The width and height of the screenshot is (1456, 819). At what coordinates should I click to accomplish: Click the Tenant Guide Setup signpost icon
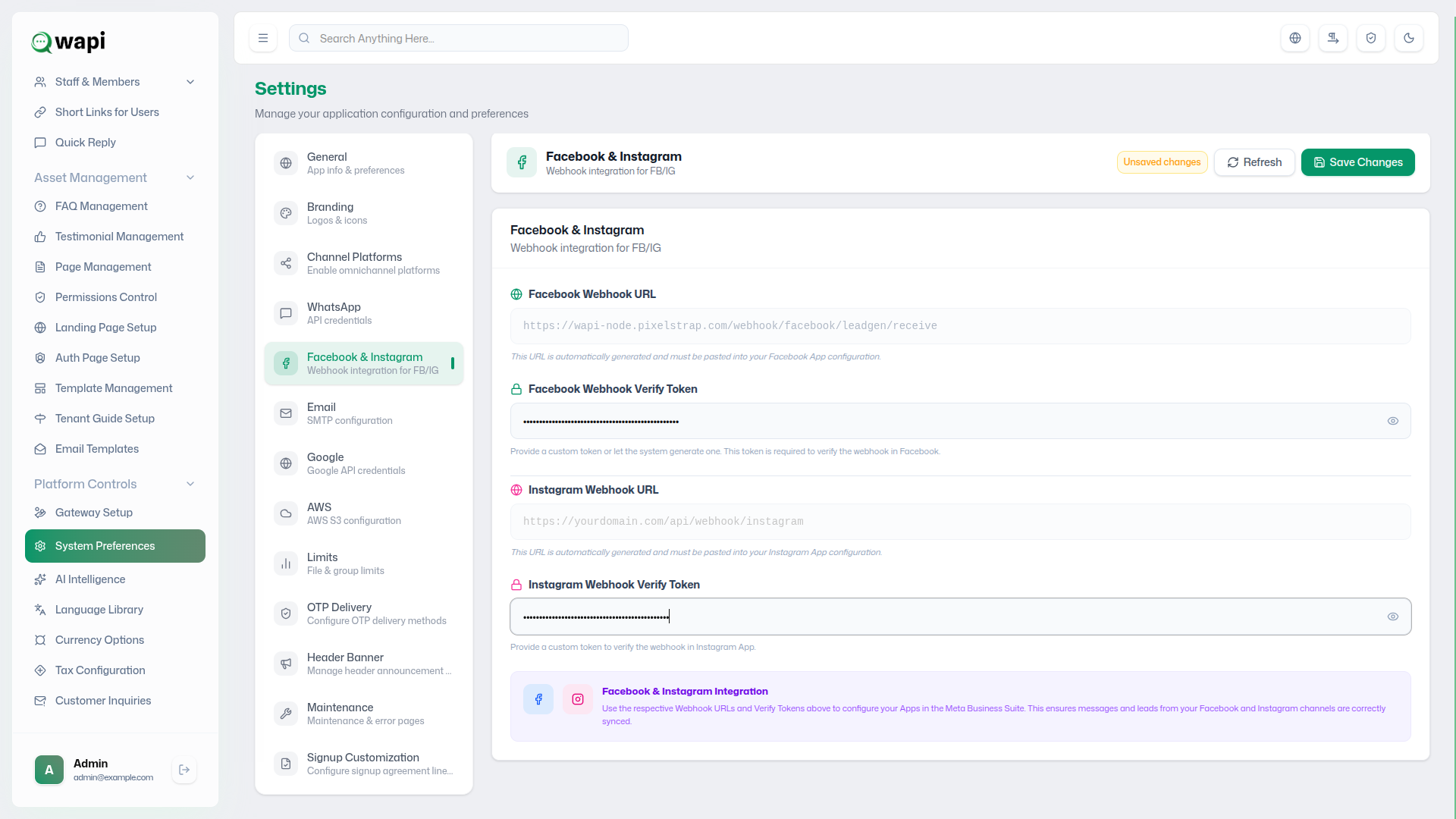(40, 419)
